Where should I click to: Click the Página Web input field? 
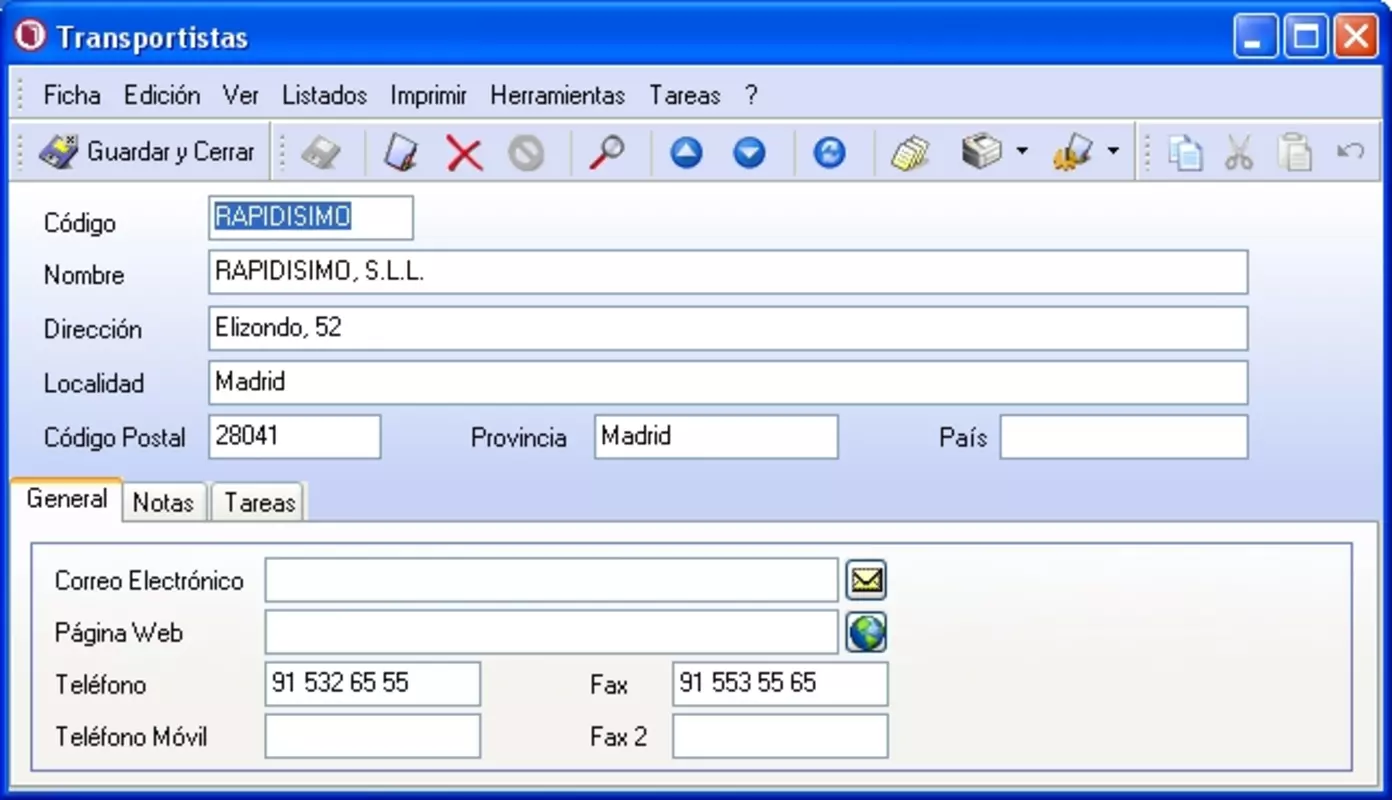551,632
